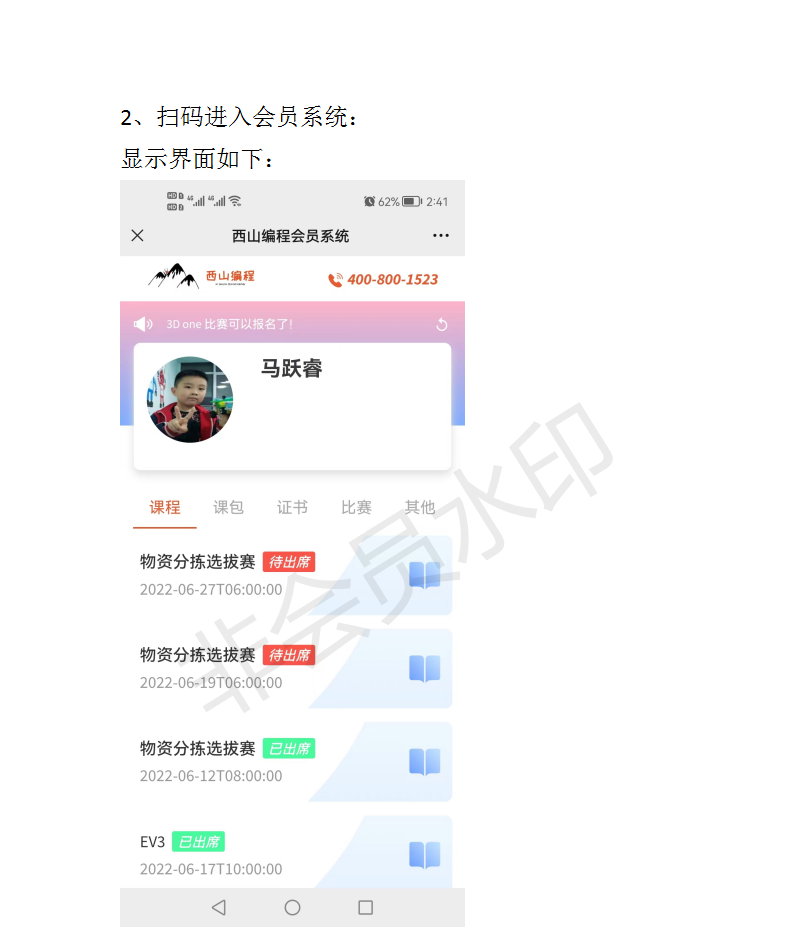This screenshot has height=934, width=793.
Task: Click the refresh arrow icon in banner
Action: pos(441,324)
